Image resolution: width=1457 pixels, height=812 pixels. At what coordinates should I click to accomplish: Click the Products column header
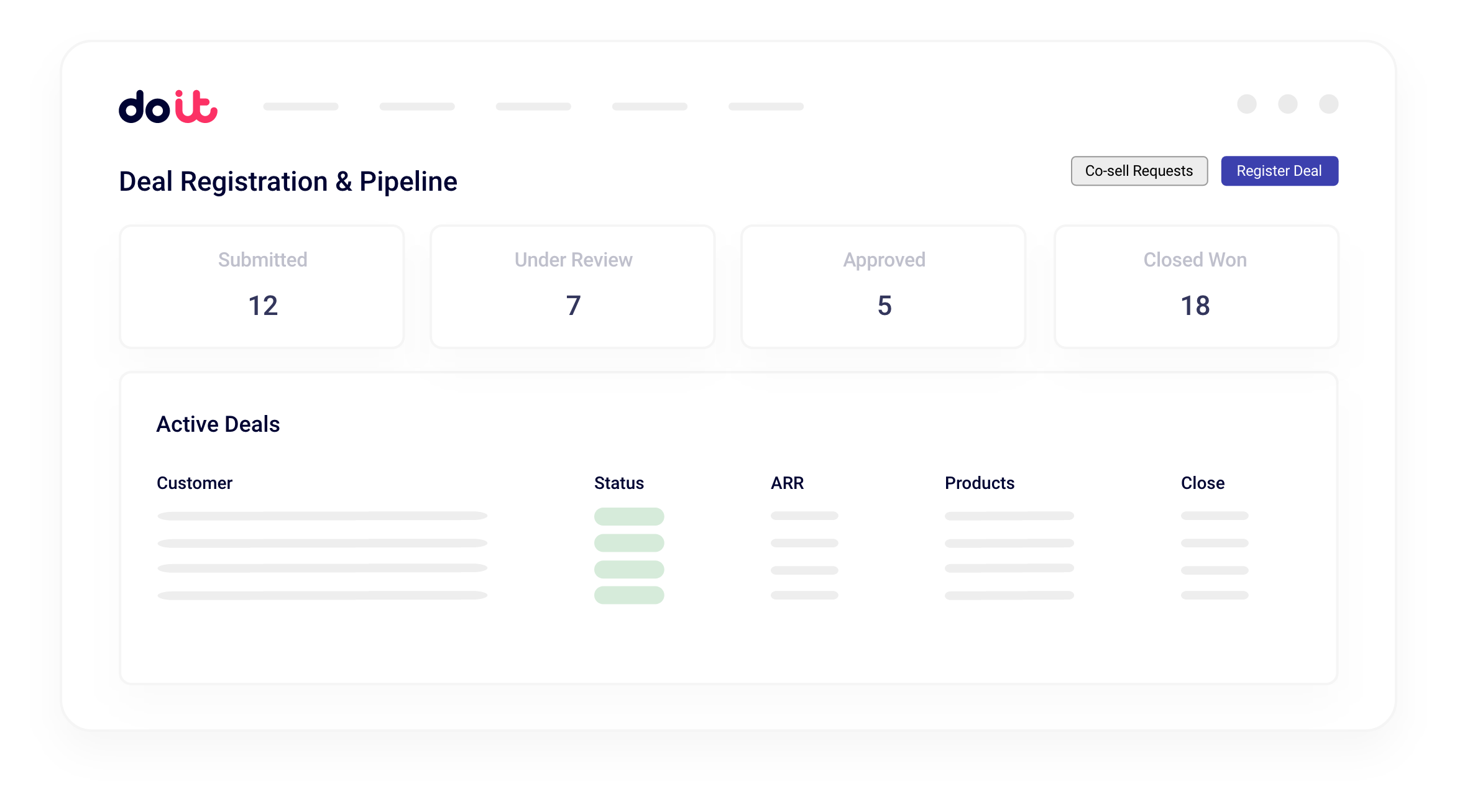[979, 483]
